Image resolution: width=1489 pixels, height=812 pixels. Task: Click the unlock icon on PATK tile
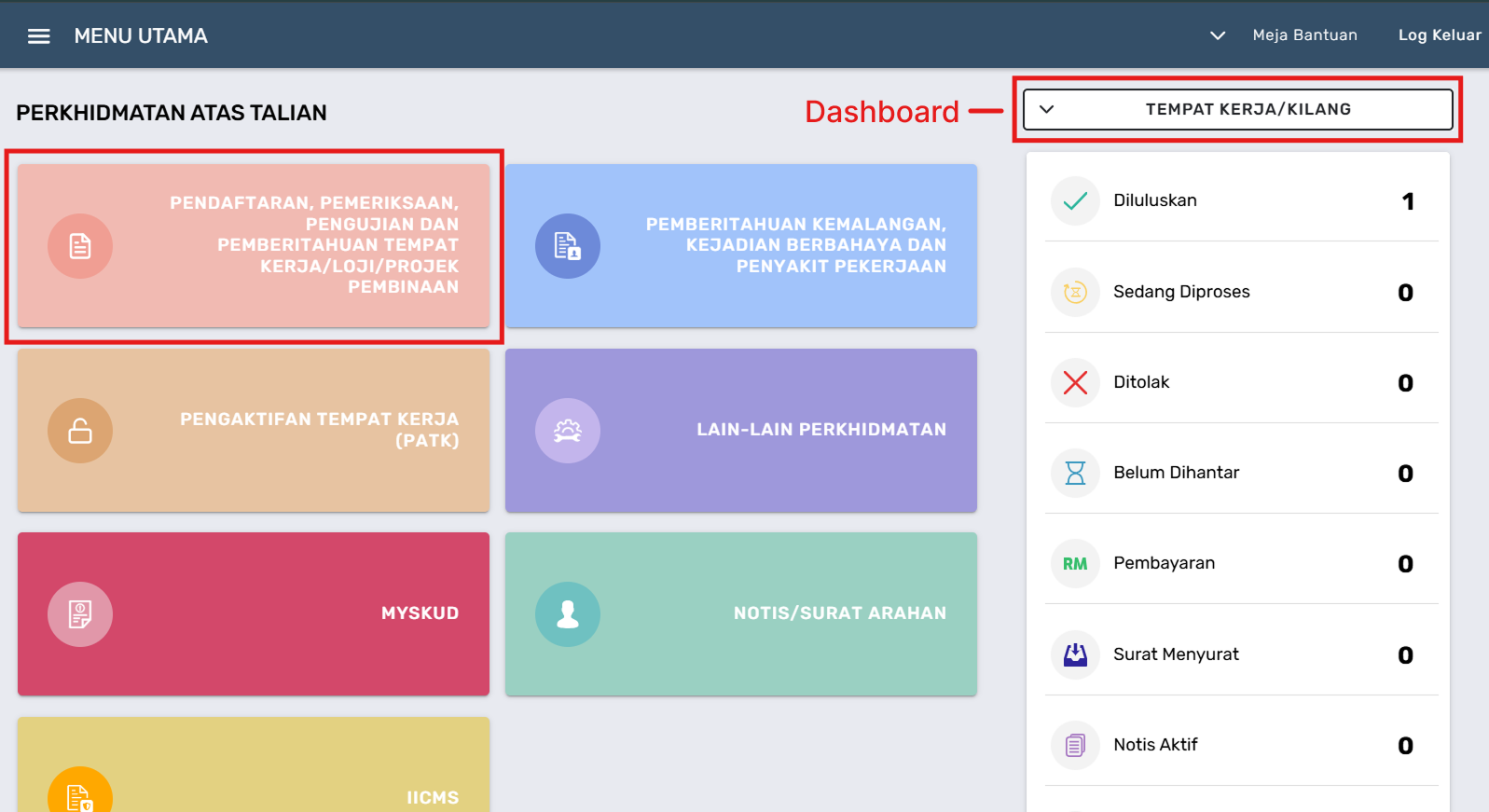click(80, 431)
